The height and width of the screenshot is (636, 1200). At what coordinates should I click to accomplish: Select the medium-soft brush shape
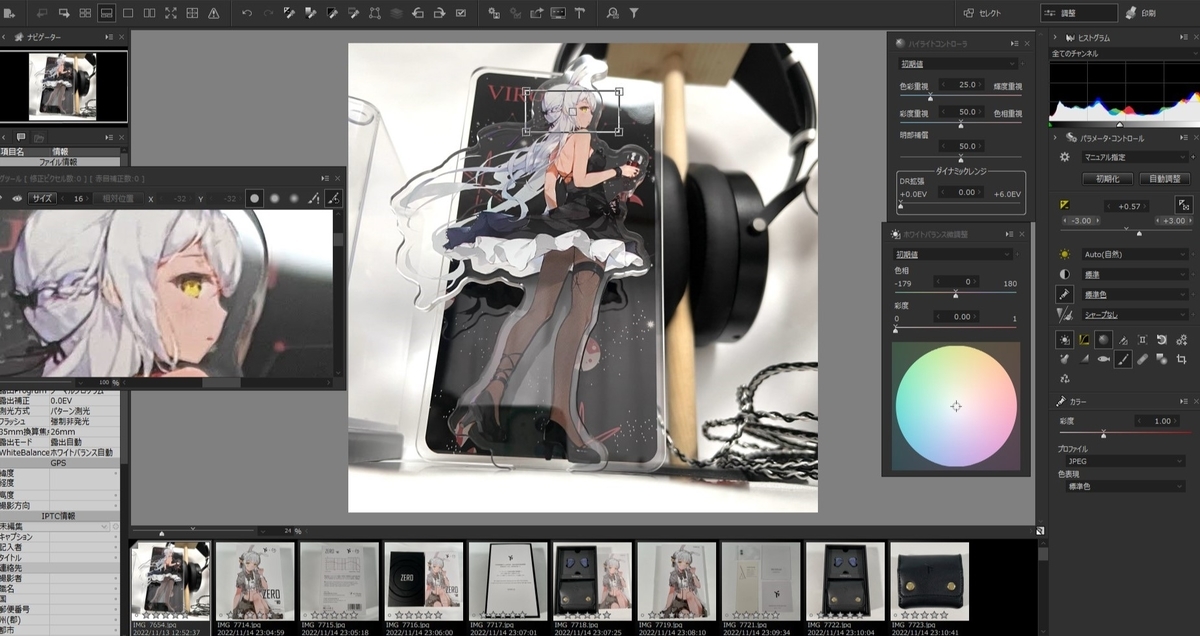click(275, 198)
